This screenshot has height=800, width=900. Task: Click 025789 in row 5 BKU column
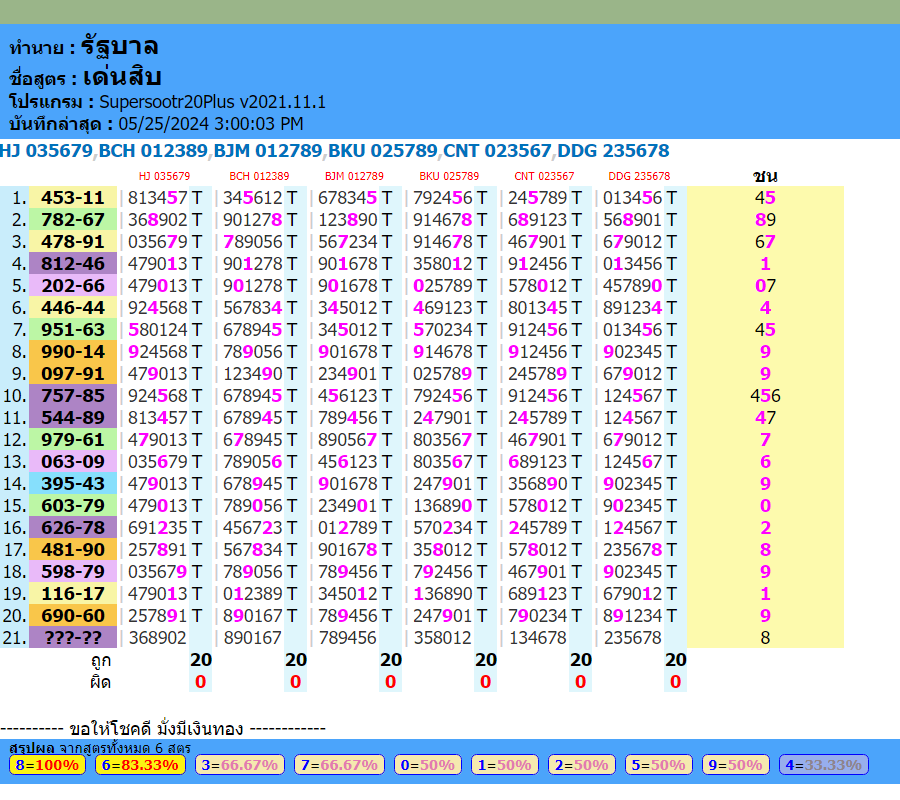[443, 285]
